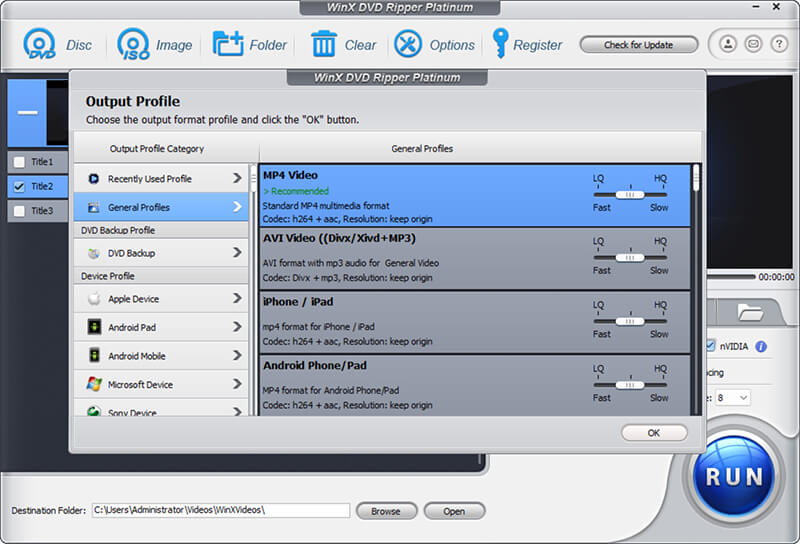Click the Register key icon
The width and height of the screenshot is (800, 544).
click(500, 43)
